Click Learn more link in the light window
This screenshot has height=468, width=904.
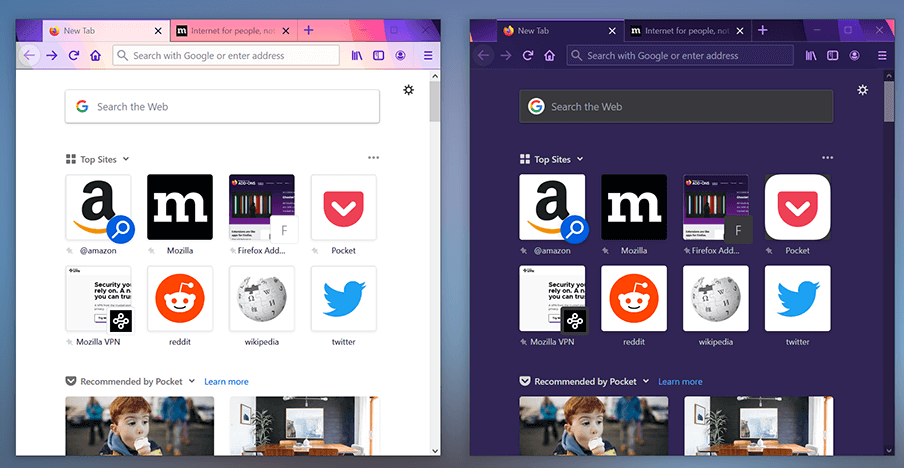tap(227, 382)
